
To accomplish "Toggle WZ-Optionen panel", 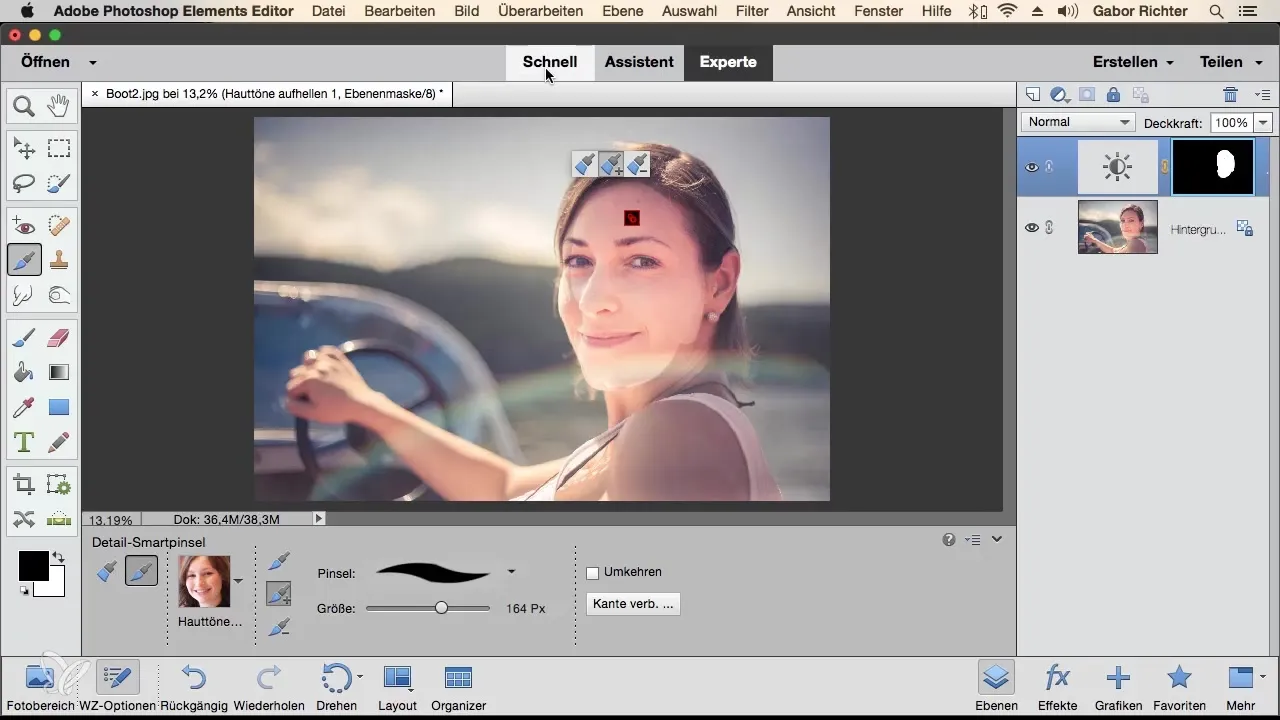I will click(x=118, y=685).
